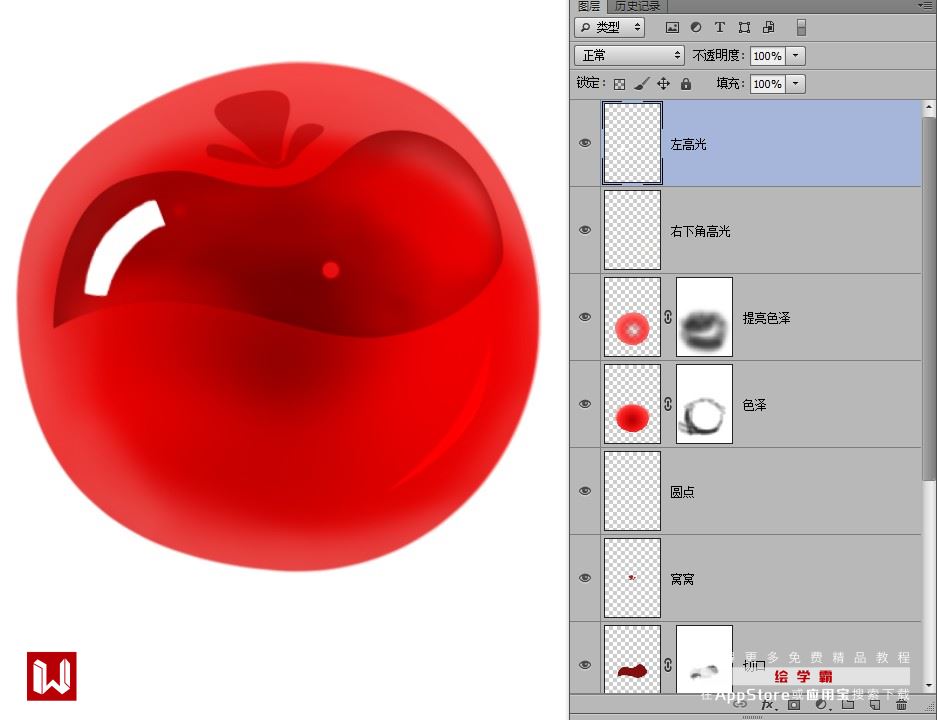Hide the 色泽 layer

tap(584, 404)
